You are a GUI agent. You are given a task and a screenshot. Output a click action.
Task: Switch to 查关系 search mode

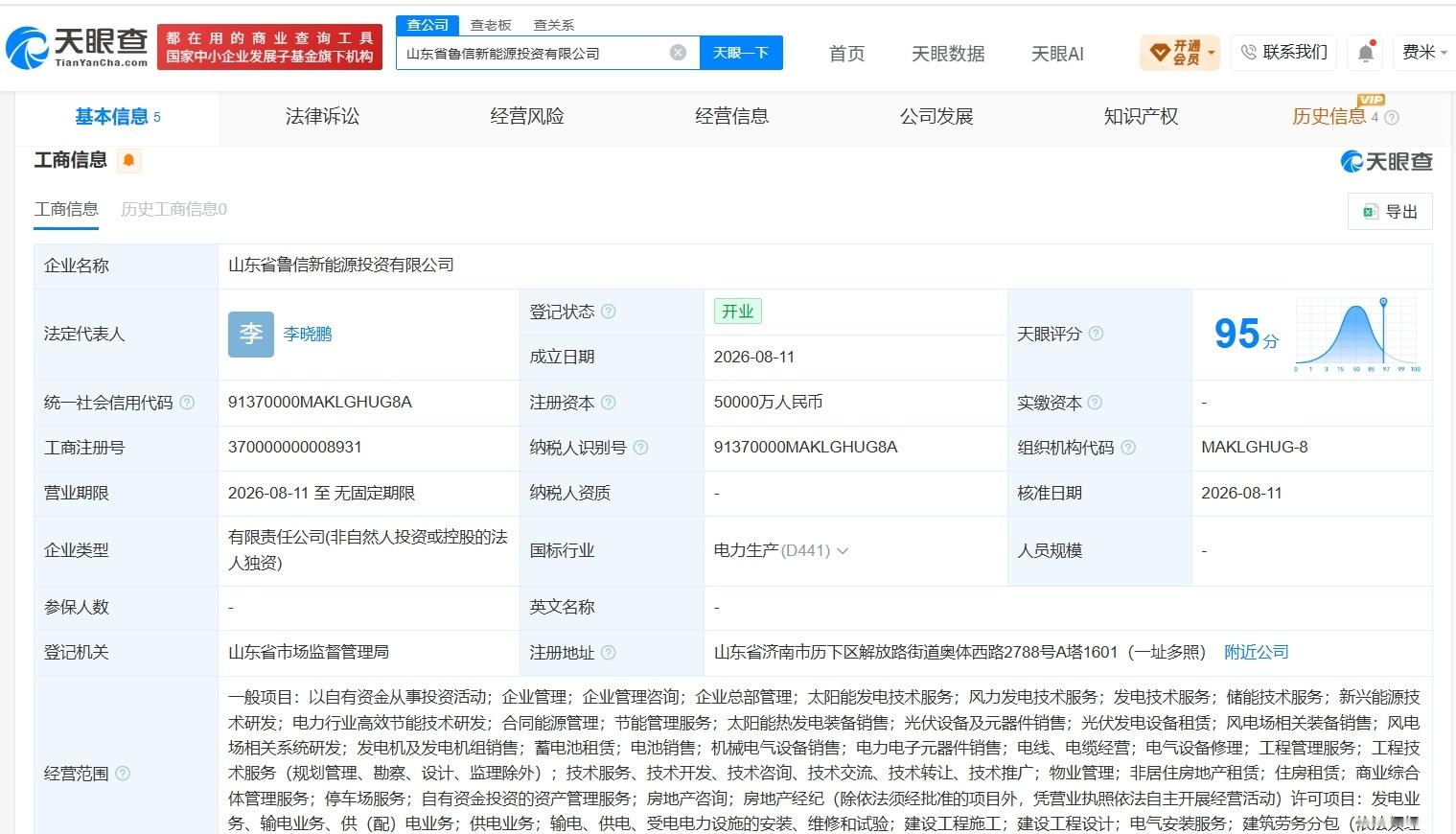pyautogui.click(x=554, y=25)
